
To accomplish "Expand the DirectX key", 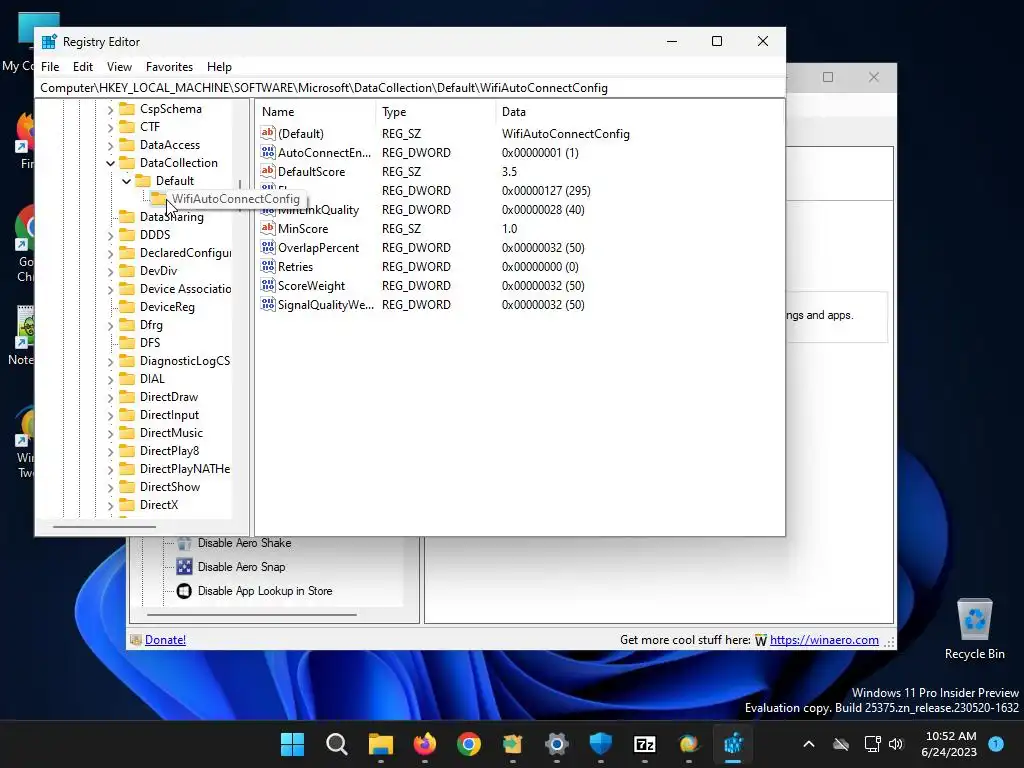I will 110,505.
